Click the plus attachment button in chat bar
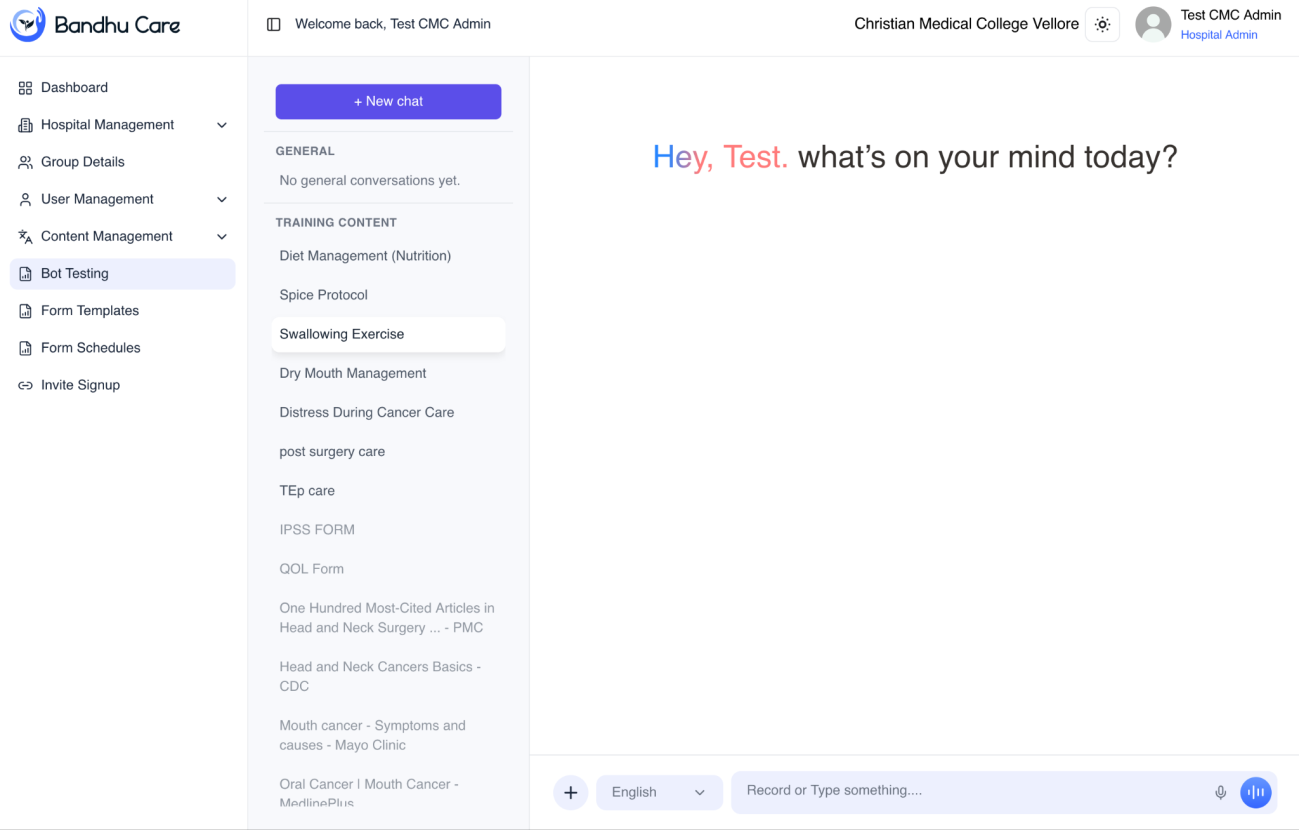The width and height of the screenshot is (1299, 830). (571, 793)
